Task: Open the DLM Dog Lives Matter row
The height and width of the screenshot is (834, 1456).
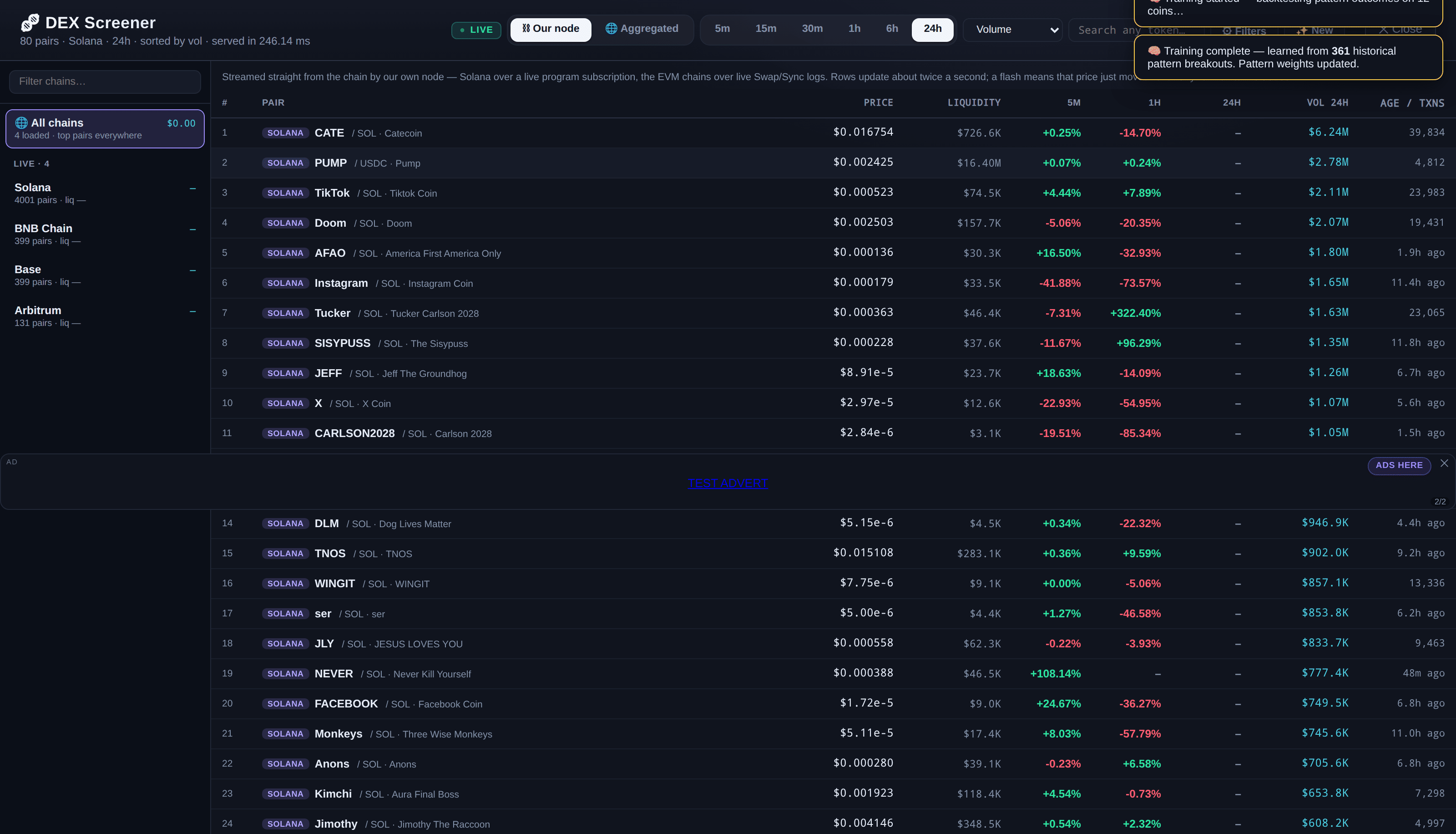Action: click(833, 524)
